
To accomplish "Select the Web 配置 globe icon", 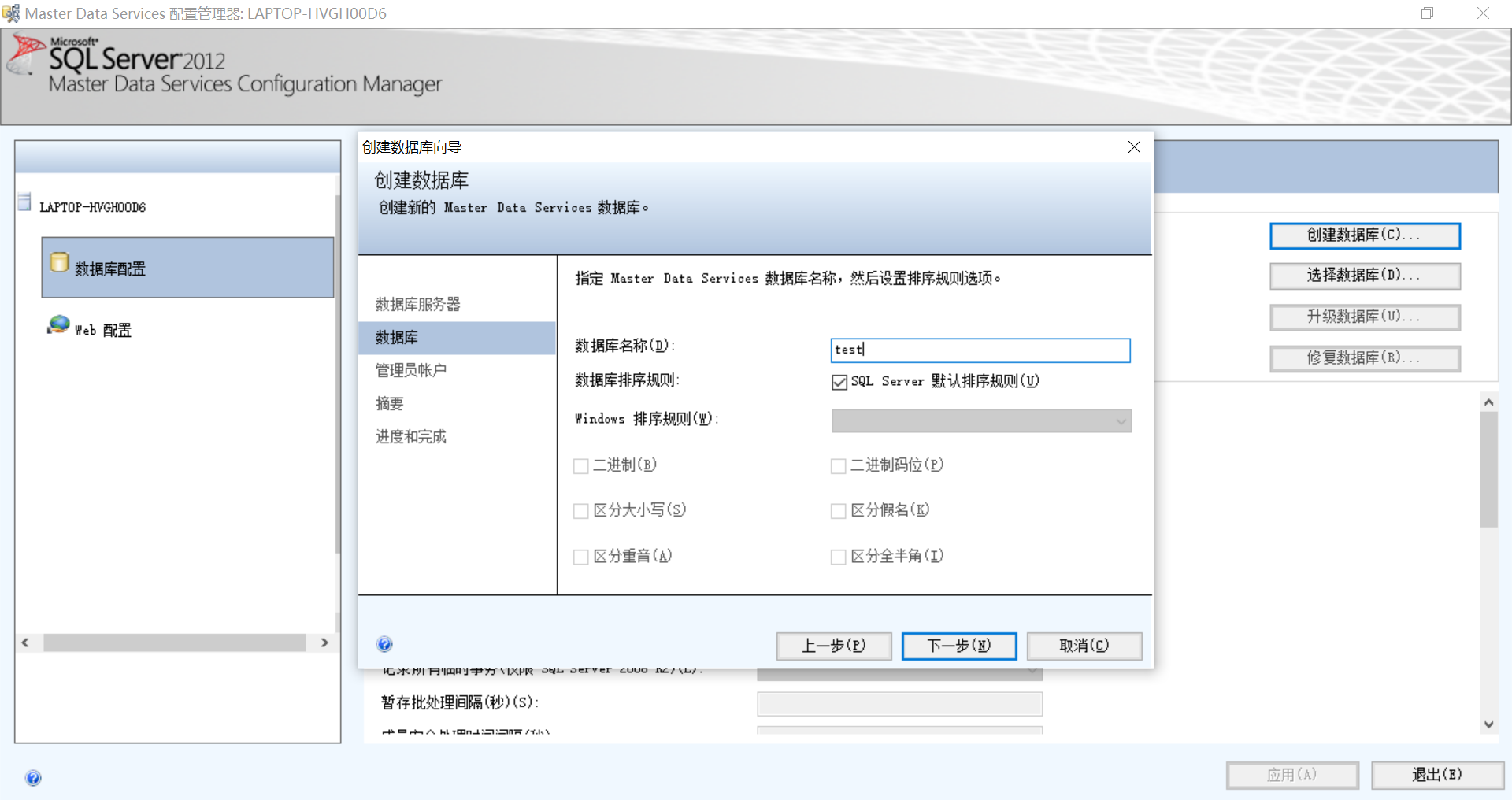I will (57, 324).
